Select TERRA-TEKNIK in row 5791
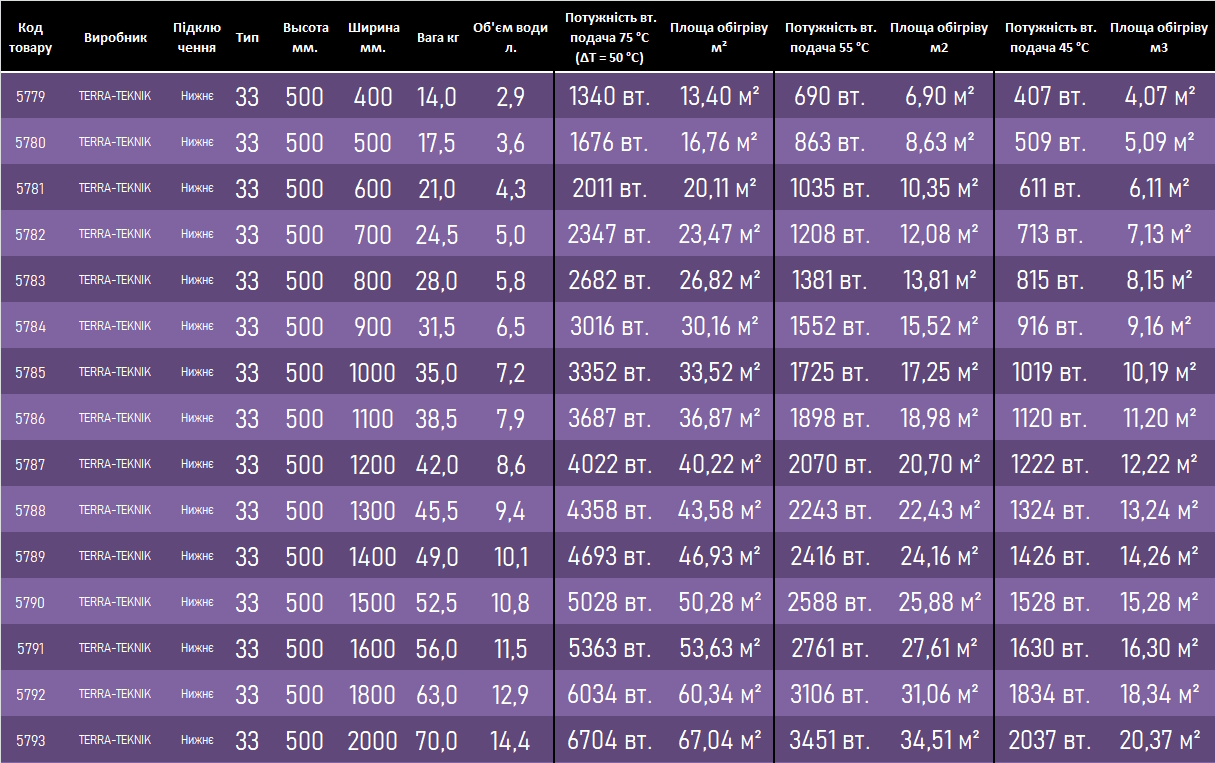 [x=115, y=649]
